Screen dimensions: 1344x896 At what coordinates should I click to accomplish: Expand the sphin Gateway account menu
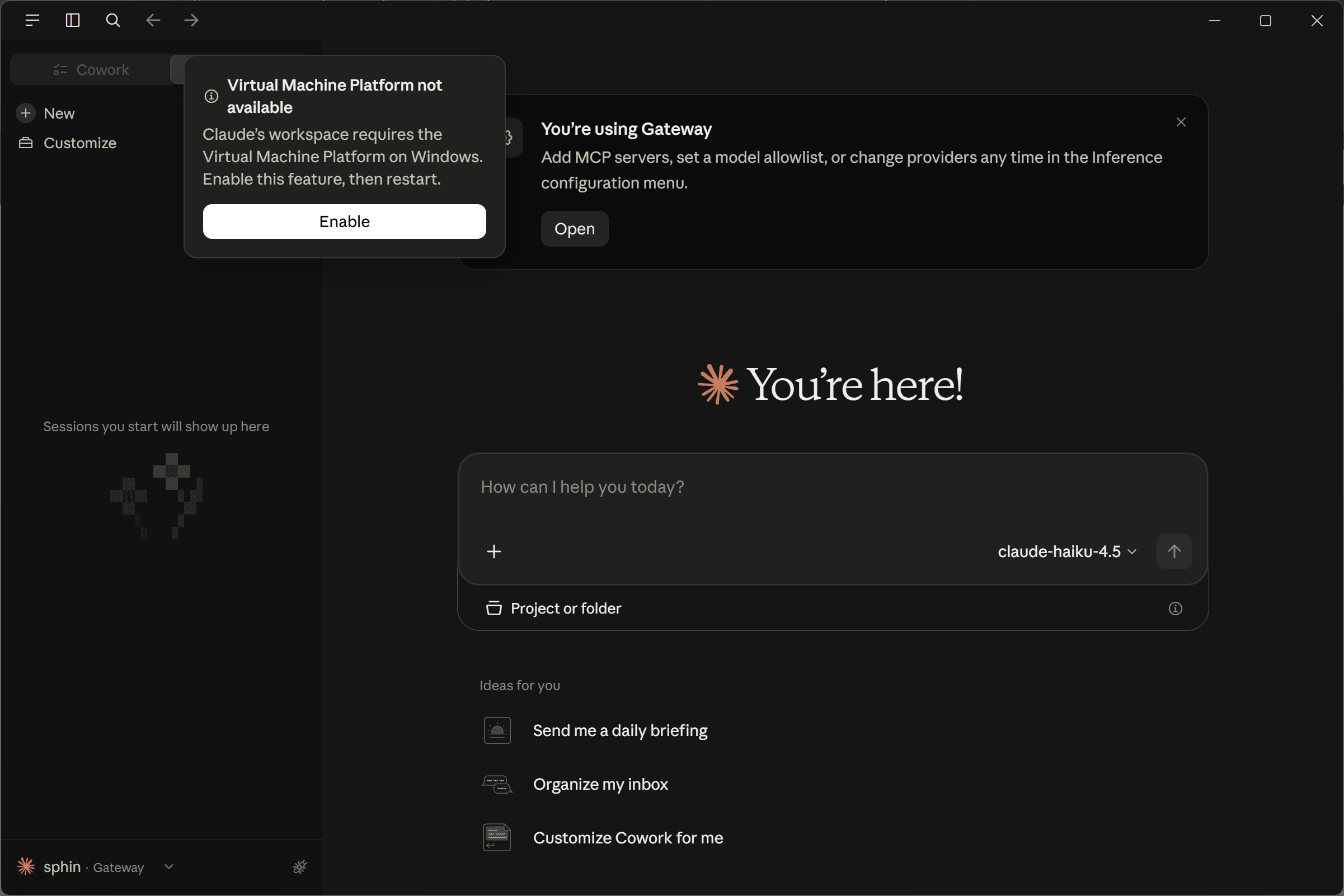tap(96, 867)
